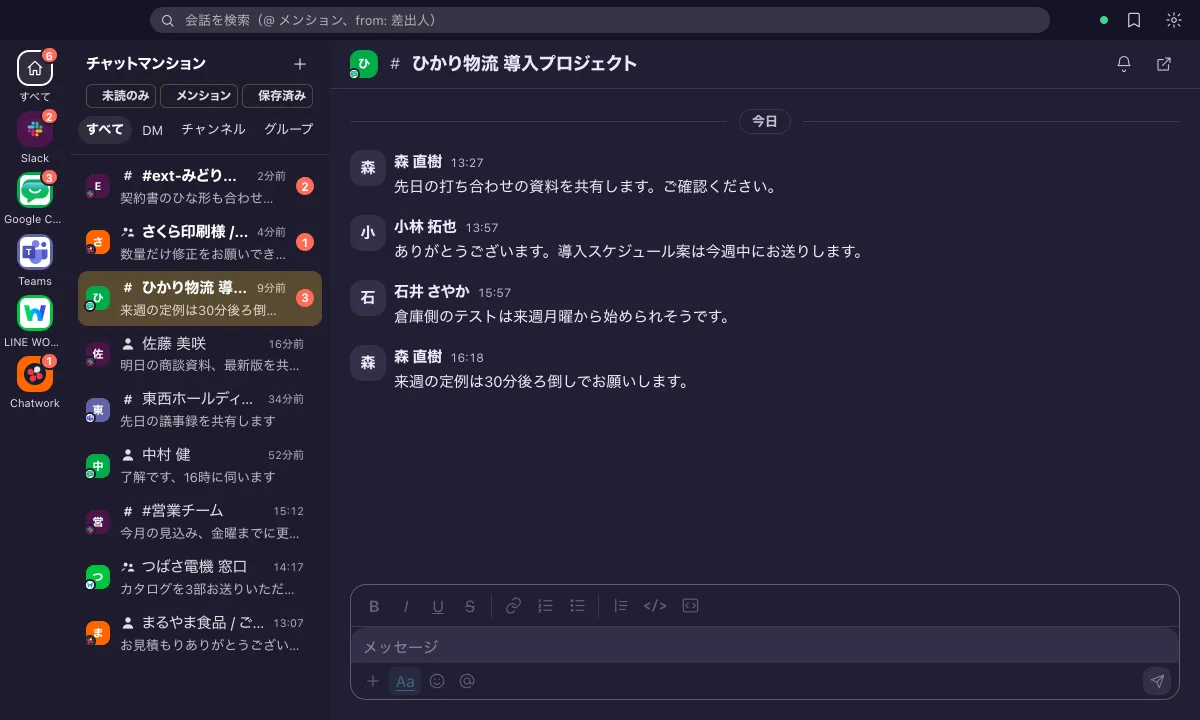Open notification bell for this channel
Viewport: 1200px width, 720px height.
click(x=1124, y=64)
